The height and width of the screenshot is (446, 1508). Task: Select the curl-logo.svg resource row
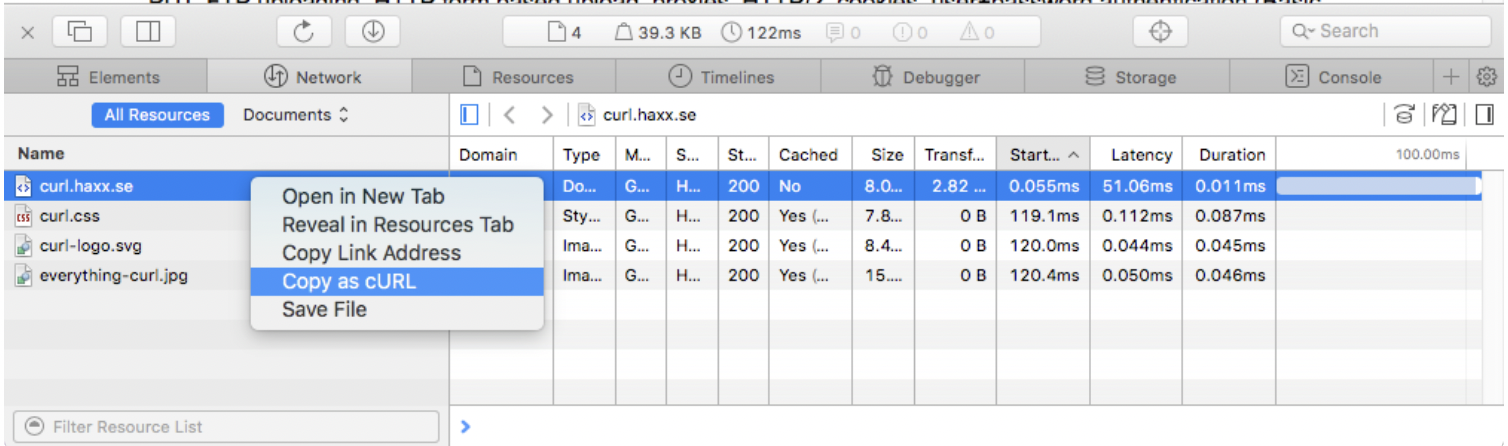(85, 246)
